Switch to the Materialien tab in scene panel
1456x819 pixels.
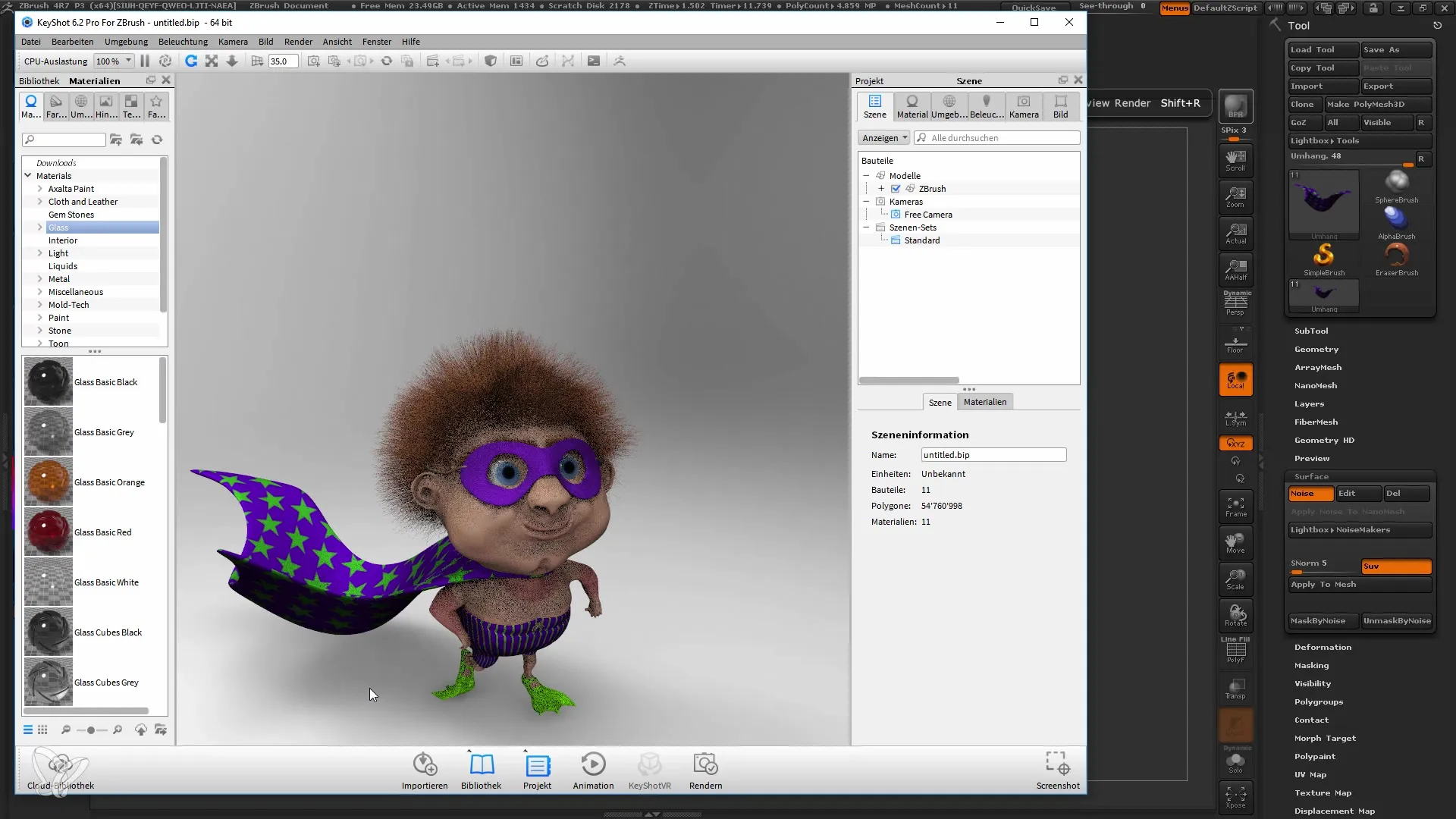click(x=984, y=401)
